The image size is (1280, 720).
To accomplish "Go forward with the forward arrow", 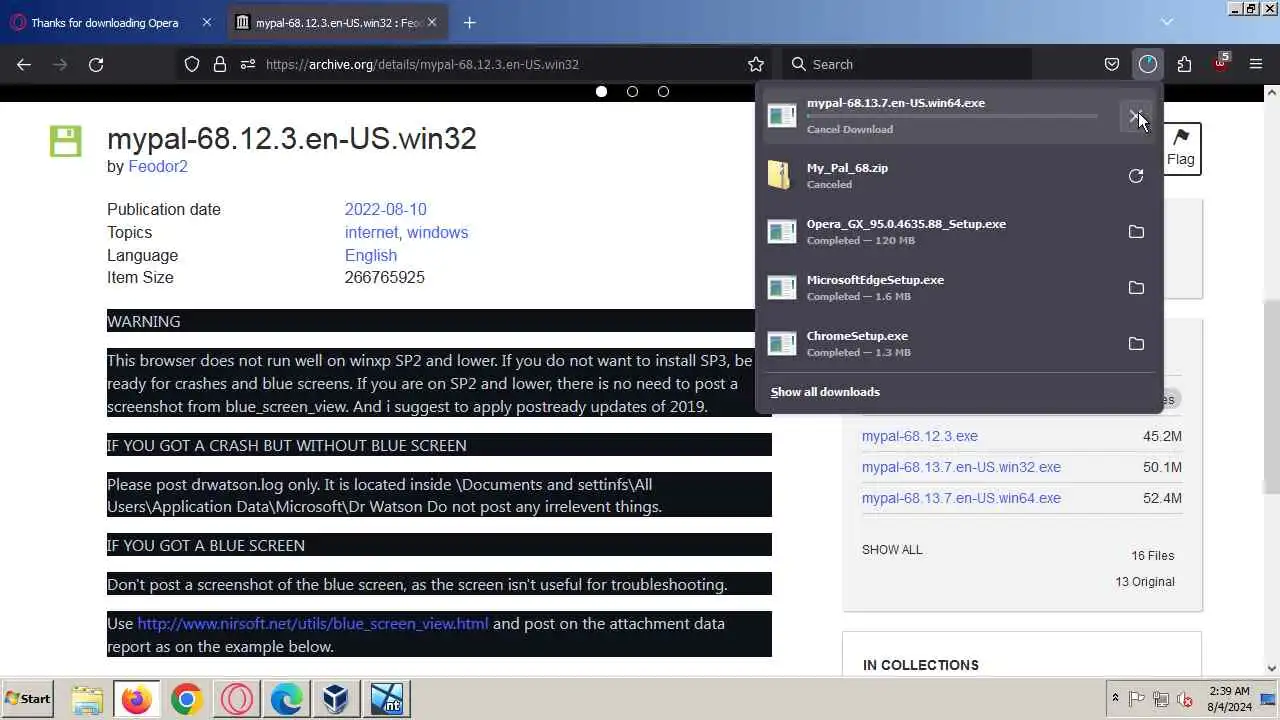I will point(60,64).
